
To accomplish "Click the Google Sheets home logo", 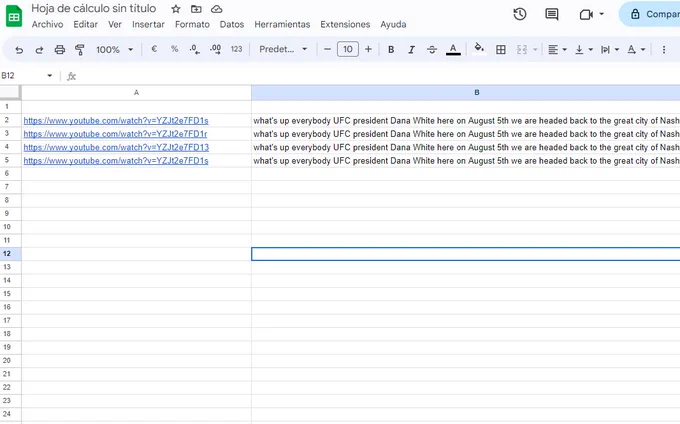I will 14,16.
